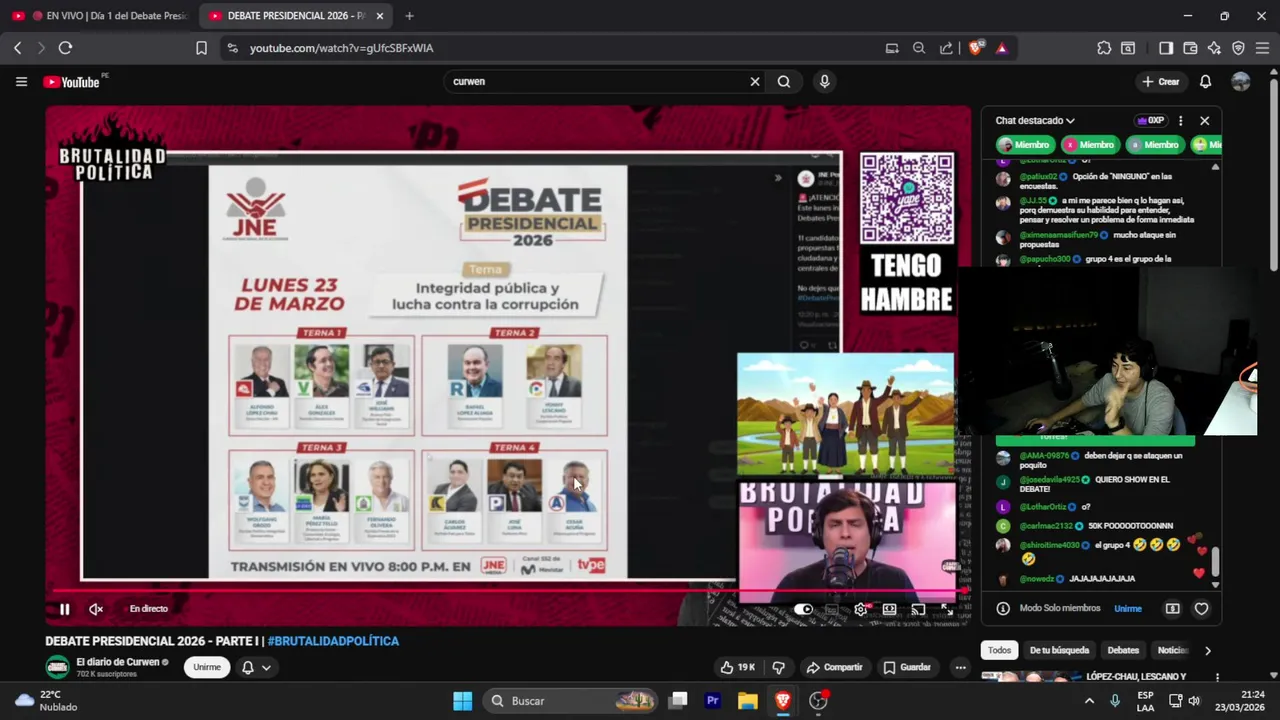Go to the YouTube home logo
The width and height of the screenshot is (1280, 720).
[72, 82]
